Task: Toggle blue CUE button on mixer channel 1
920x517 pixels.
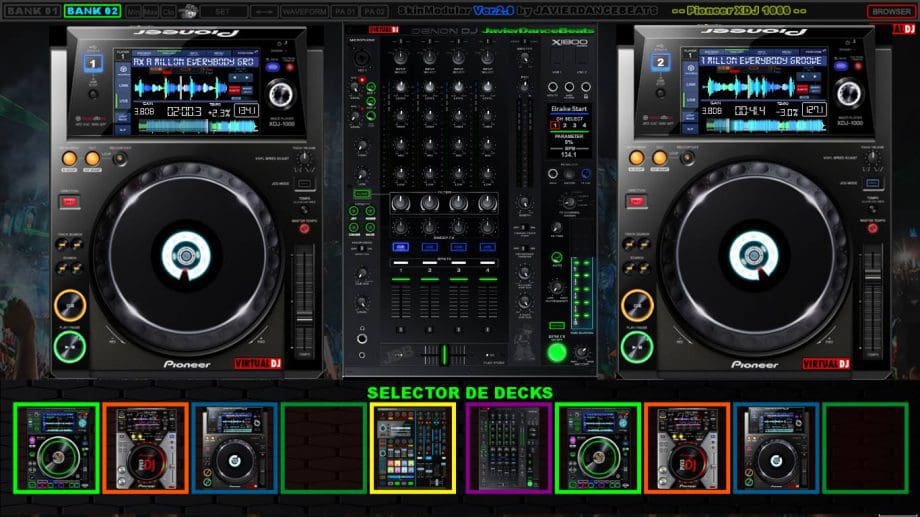Action: pyautogui.click(x=401, y=247)
